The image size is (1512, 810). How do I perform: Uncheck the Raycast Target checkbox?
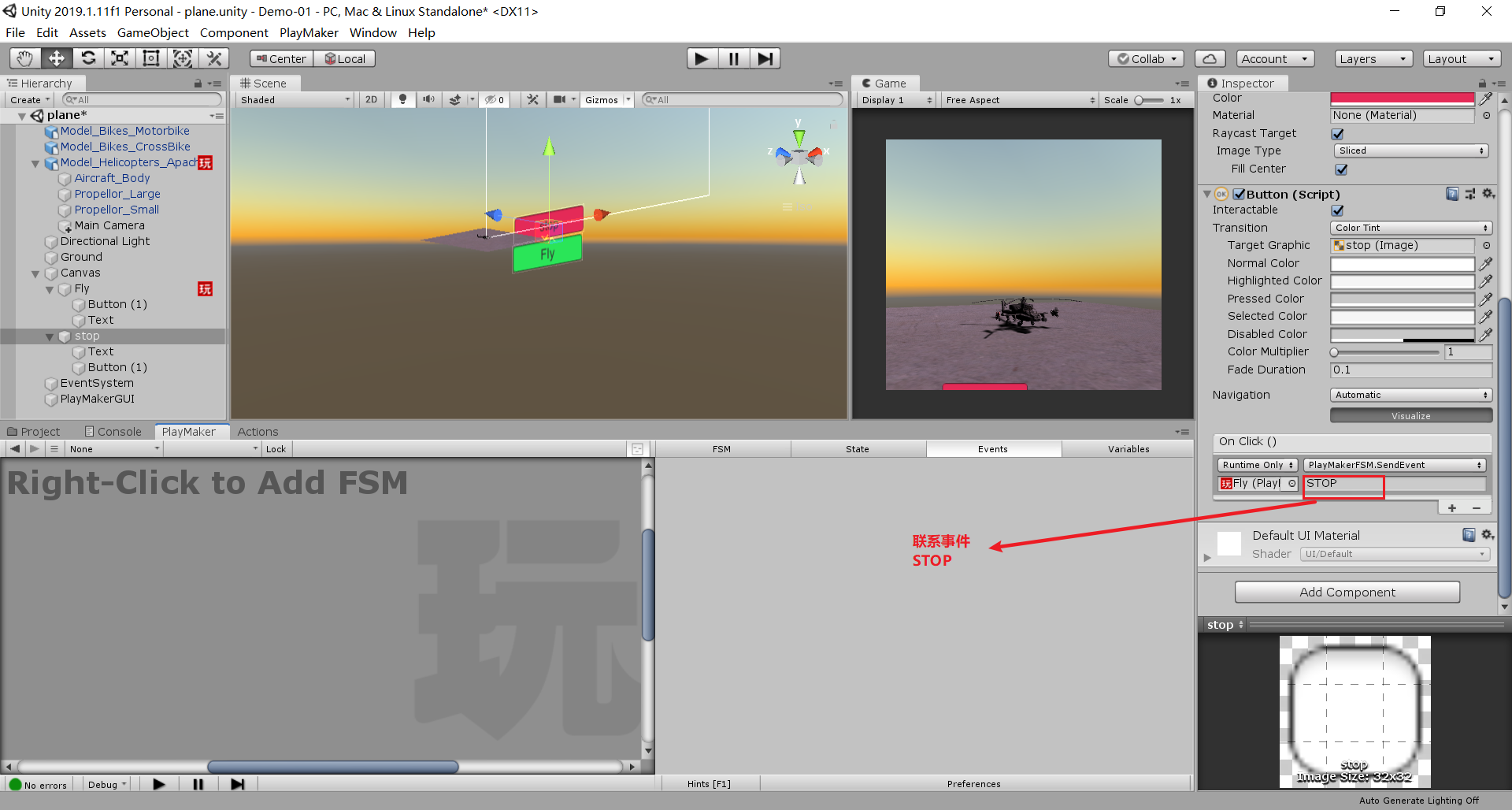1337,133
